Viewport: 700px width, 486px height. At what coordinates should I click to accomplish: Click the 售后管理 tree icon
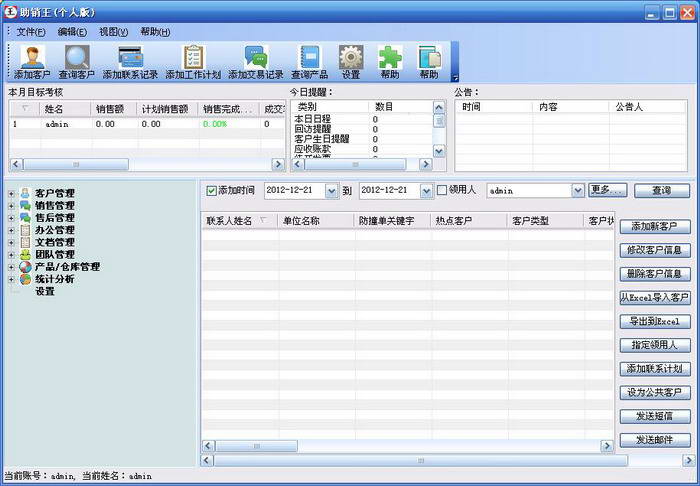pyautogui.click(x=25, y=218)
